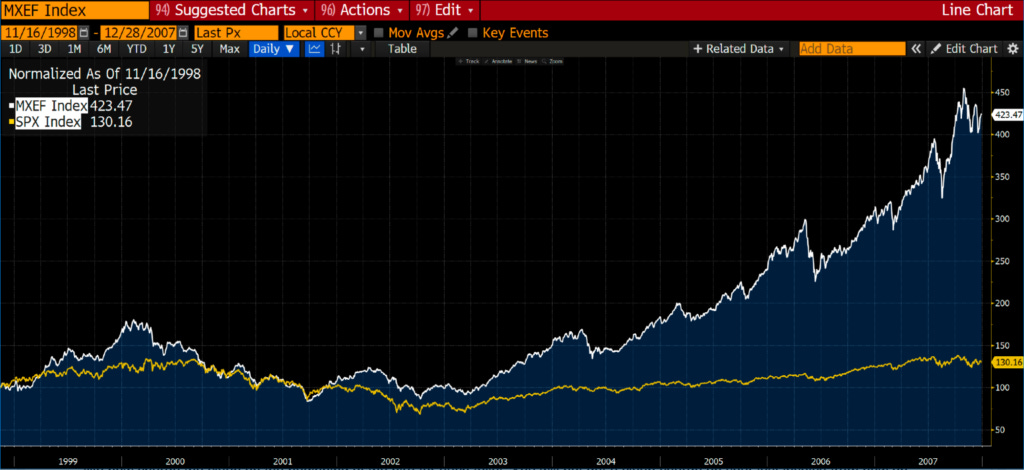Open chart settings gear icon
Viewport: 1024px width, 470px height.
[1012, 49]
